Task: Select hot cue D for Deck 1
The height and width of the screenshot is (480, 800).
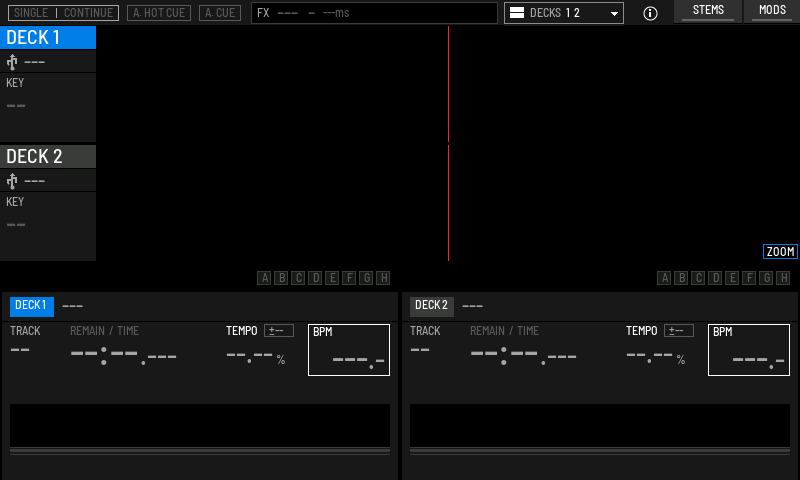Action: click(315, 278)
